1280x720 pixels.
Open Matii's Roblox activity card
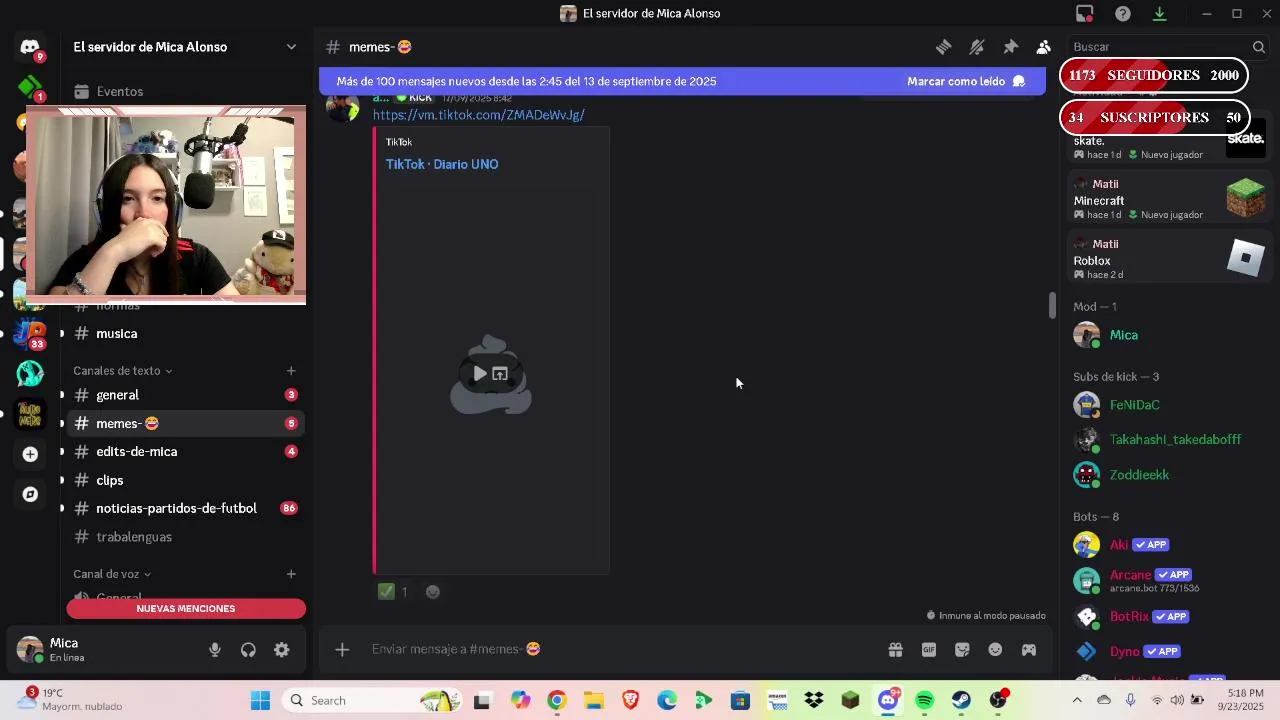[x=1168, y=259]
